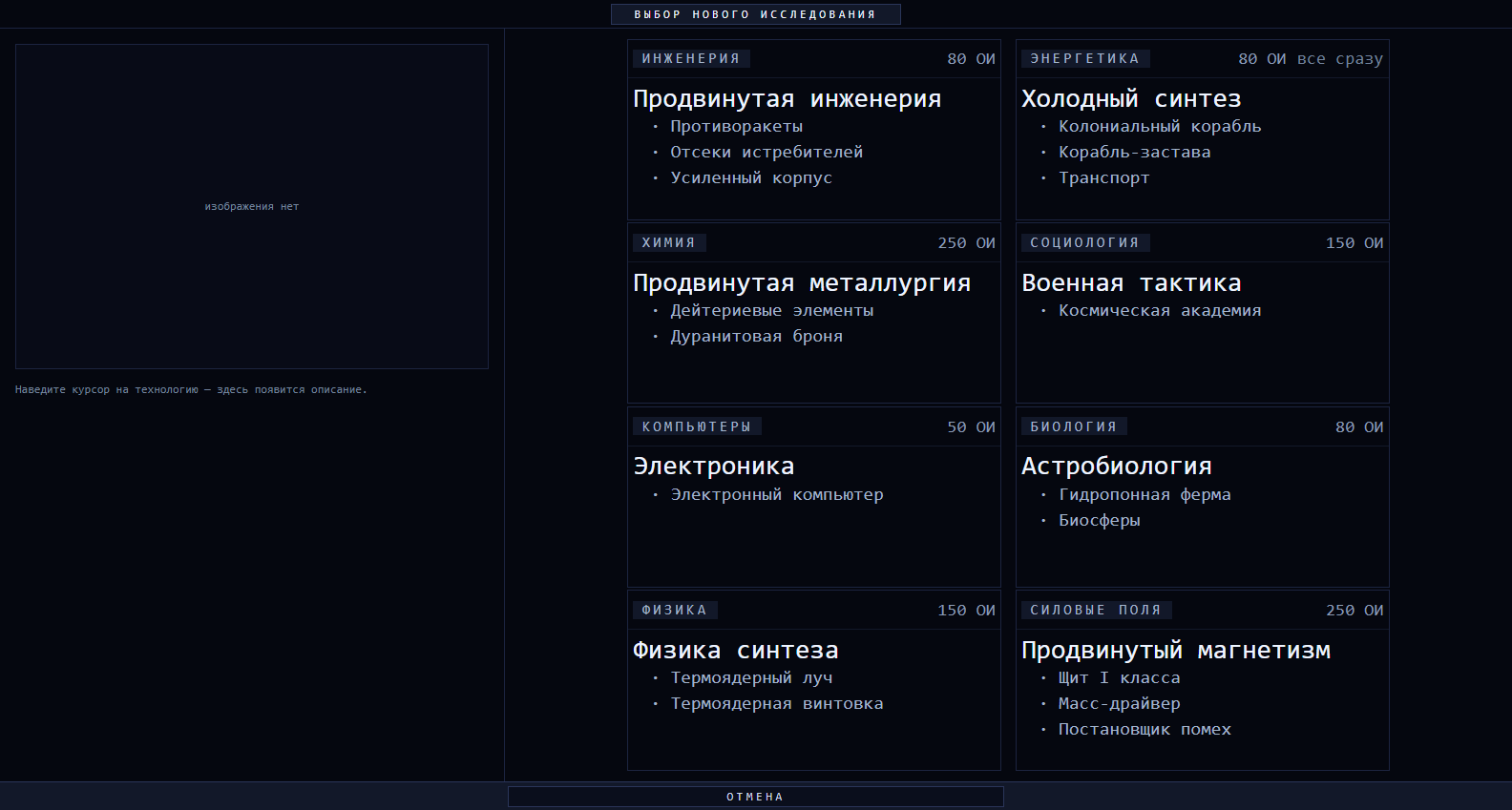Choose Продвинутый магнетизм technology

point(1202,680)
